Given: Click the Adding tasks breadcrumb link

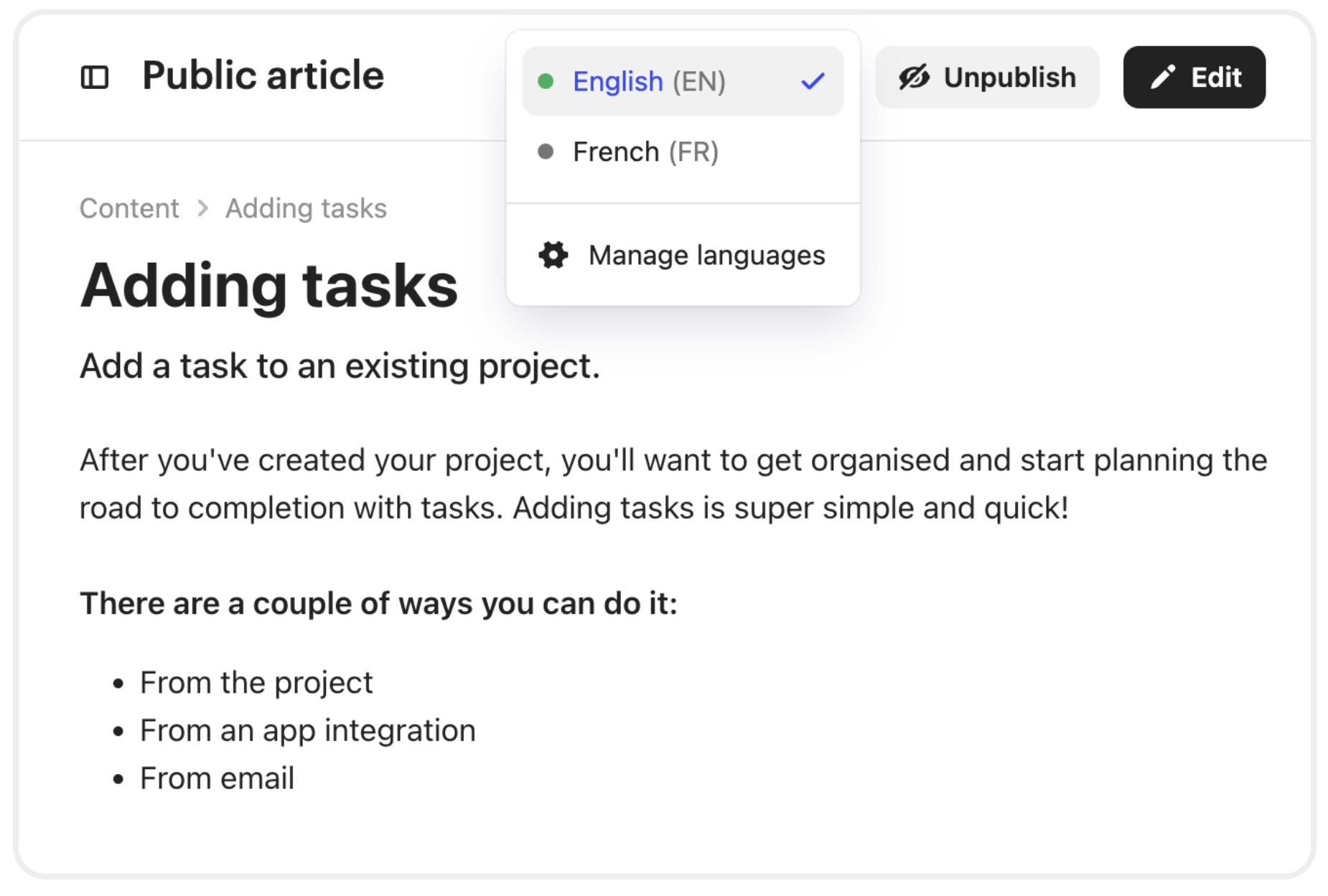Looking at the screenshot, I should pyautogui.click(x=306, y=208).
